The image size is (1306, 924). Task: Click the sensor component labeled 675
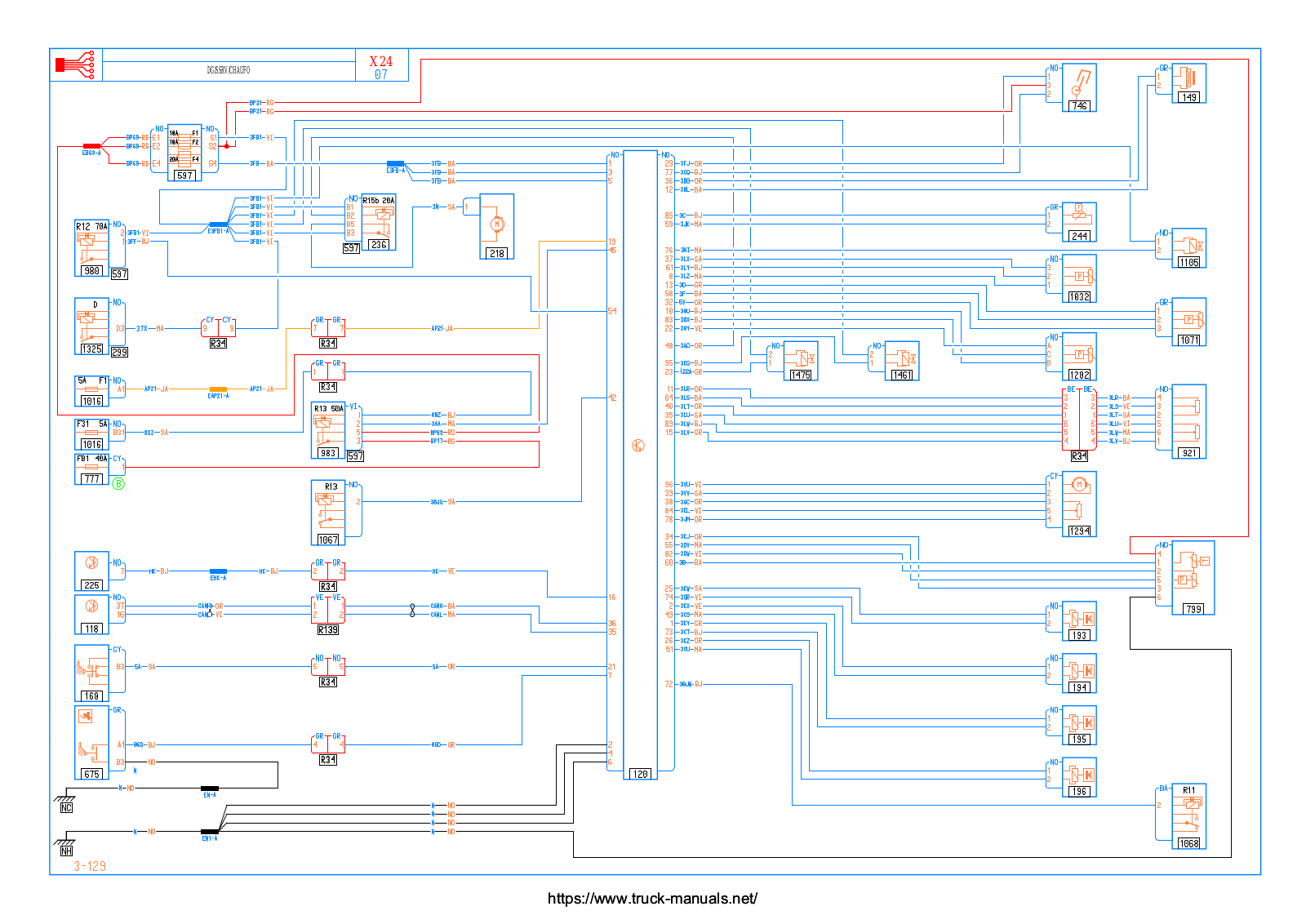click(91, 743)
